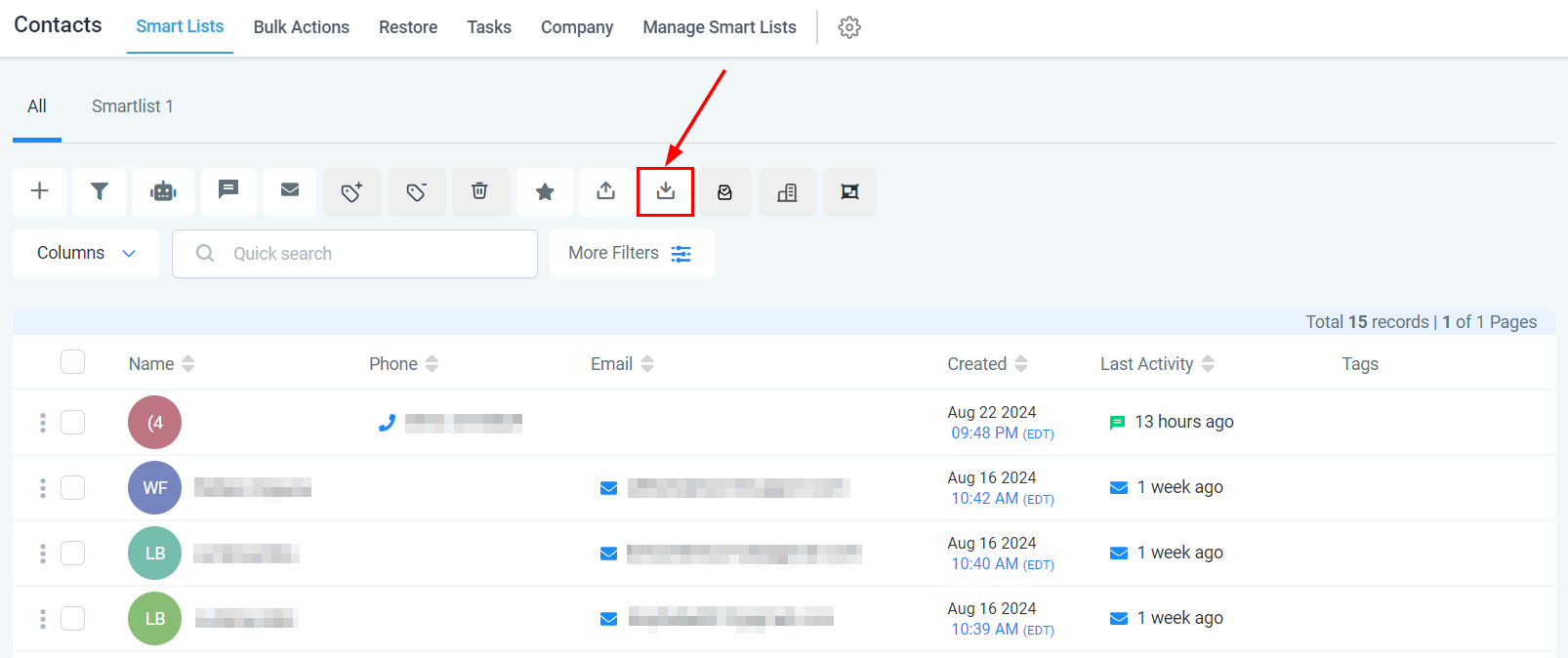Check the box for the WF contact
This screenshot has height=658, width=1568.
point(72,487)
